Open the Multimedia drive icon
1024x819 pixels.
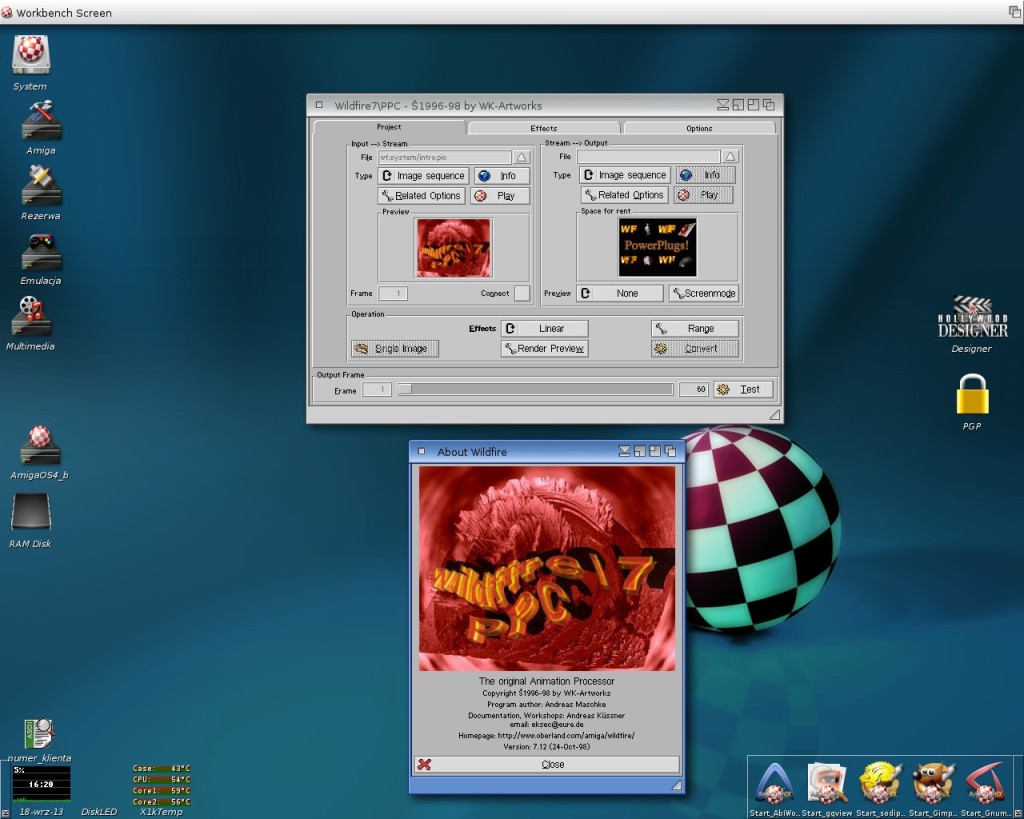click(x=30, y=316)
